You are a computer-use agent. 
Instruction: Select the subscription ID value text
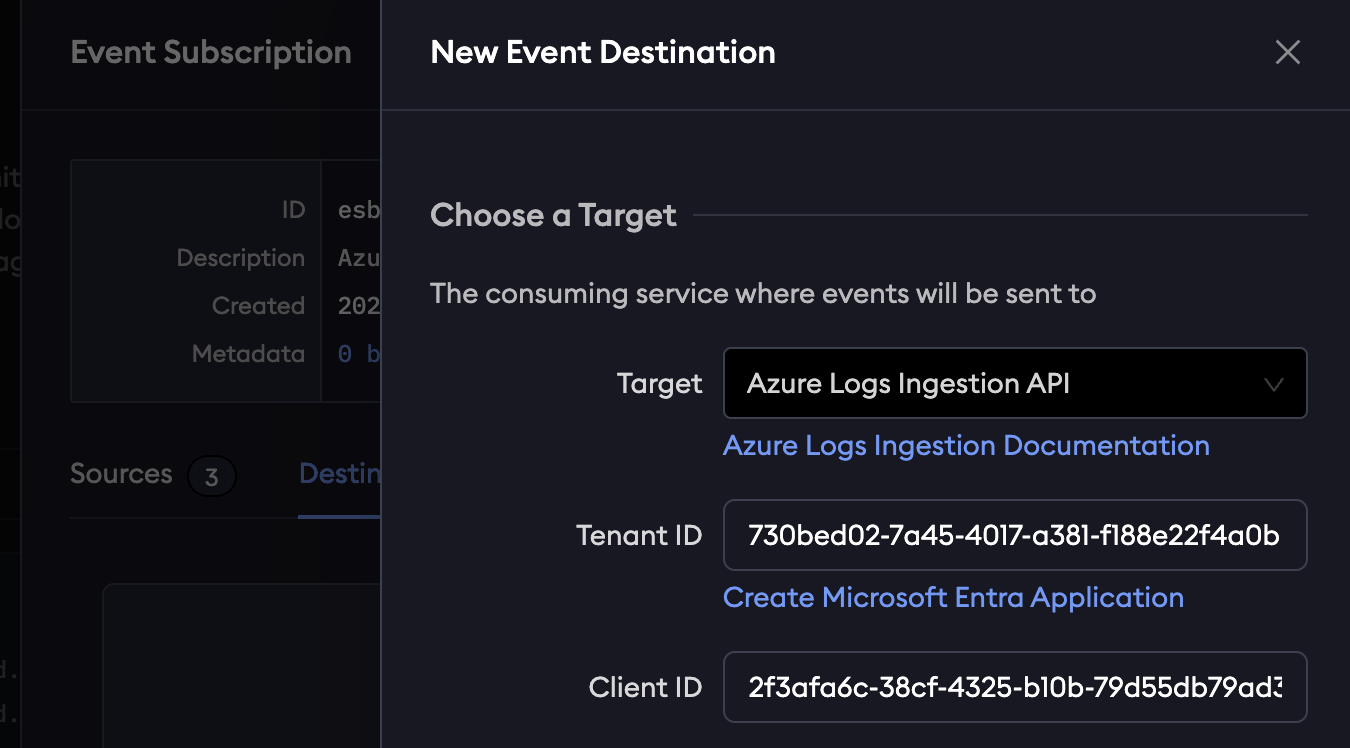tap(358, 210)
